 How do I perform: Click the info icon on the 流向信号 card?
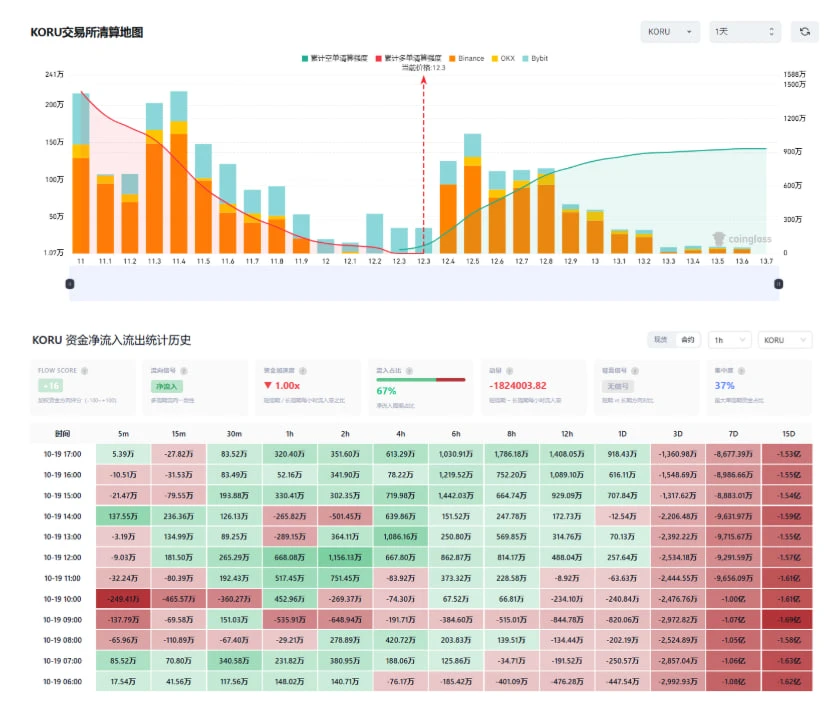coord(184,371)
